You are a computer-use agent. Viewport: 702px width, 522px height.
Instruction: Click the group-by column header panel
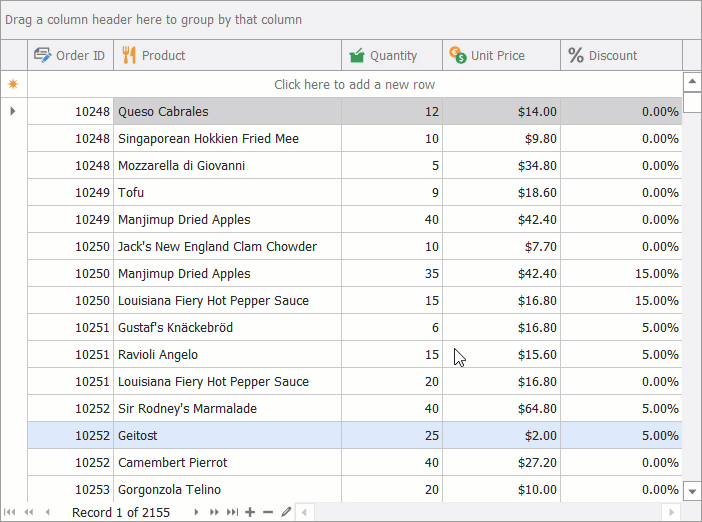(x=350, y=20)
